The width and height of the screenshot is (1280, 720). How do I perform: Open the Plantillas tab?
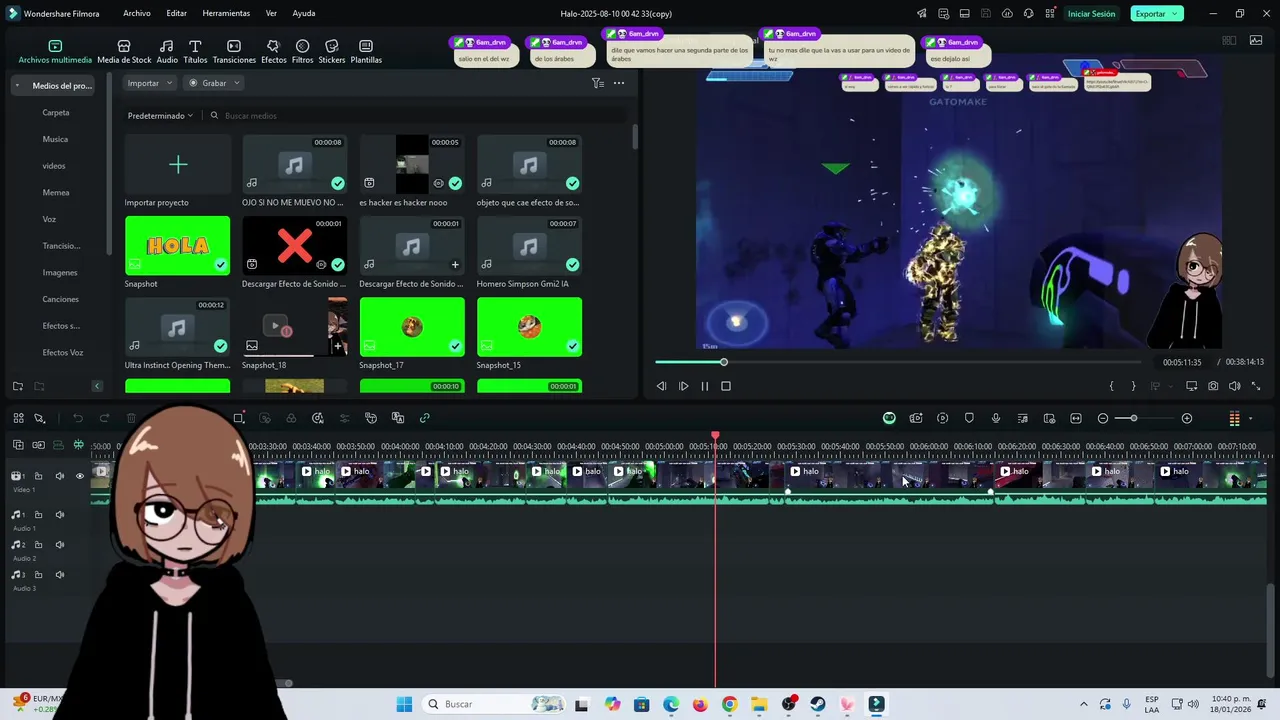(366, 52)
